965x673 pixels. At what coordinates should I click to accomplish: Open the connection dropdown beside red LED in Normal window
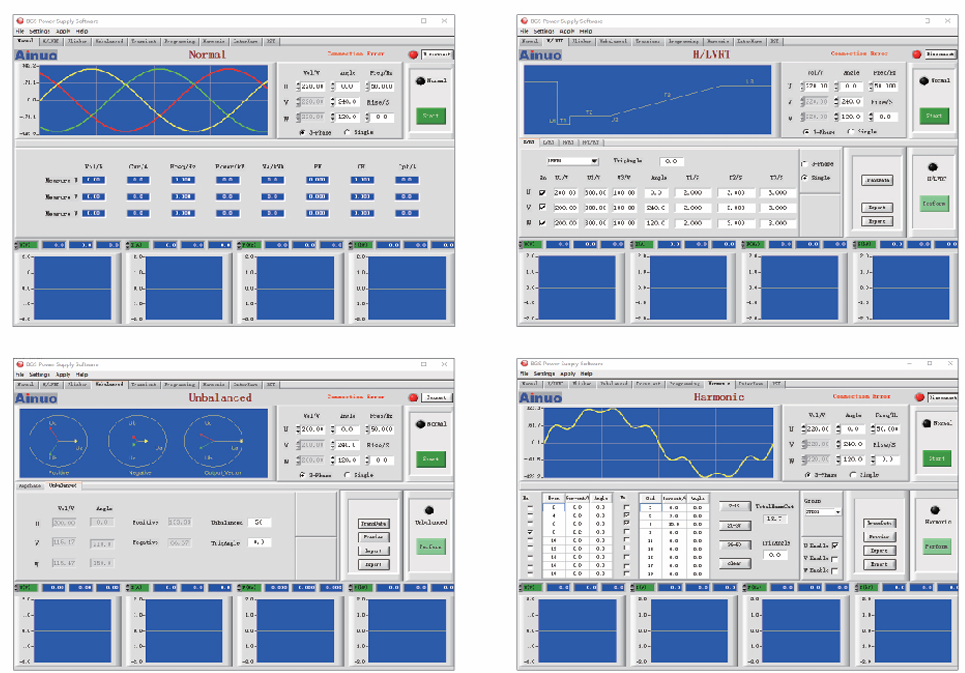436,54
